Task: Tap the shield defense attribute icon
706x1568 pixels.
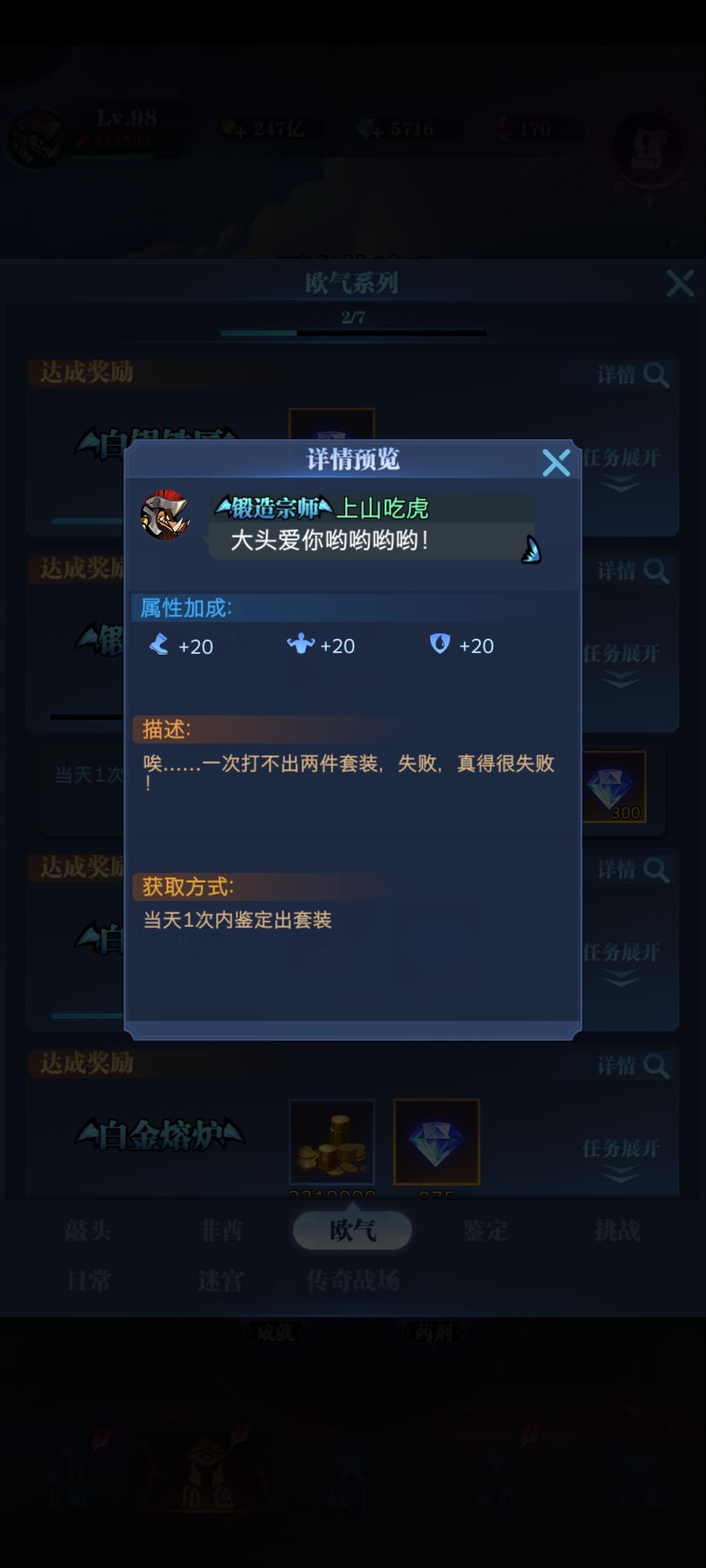Action: point(440,644)
